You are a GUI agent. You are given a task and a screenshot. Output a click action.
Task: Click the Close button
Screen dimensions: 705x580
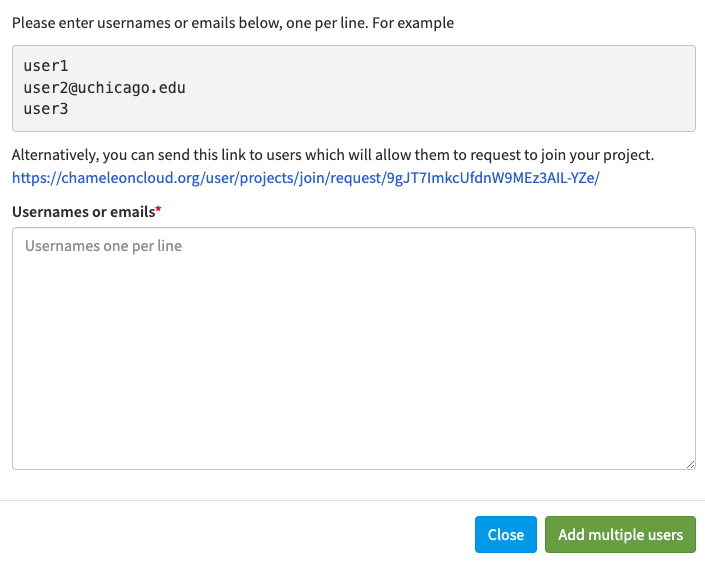505,534
